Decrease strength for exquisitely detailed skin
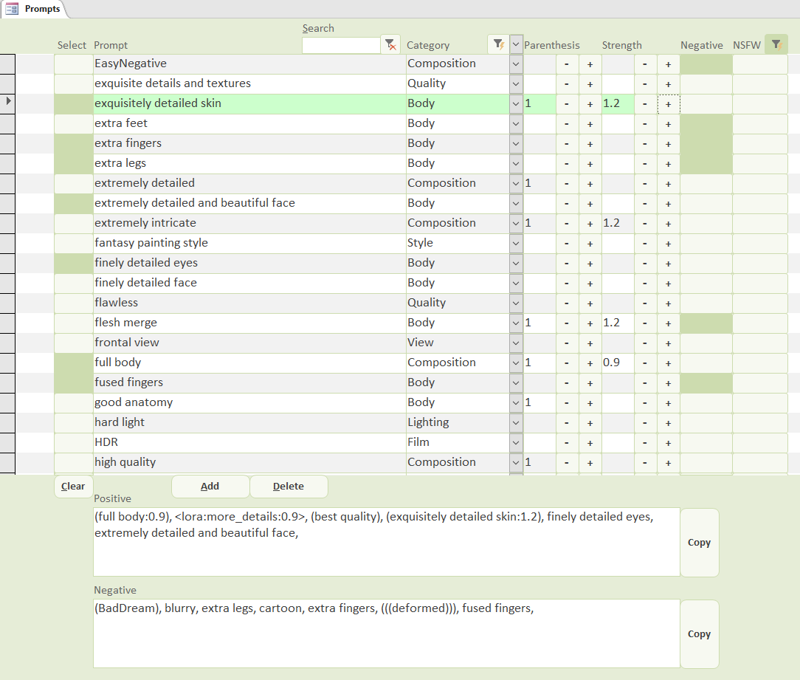This screenshot has width=800, height=680. [645, 104]
